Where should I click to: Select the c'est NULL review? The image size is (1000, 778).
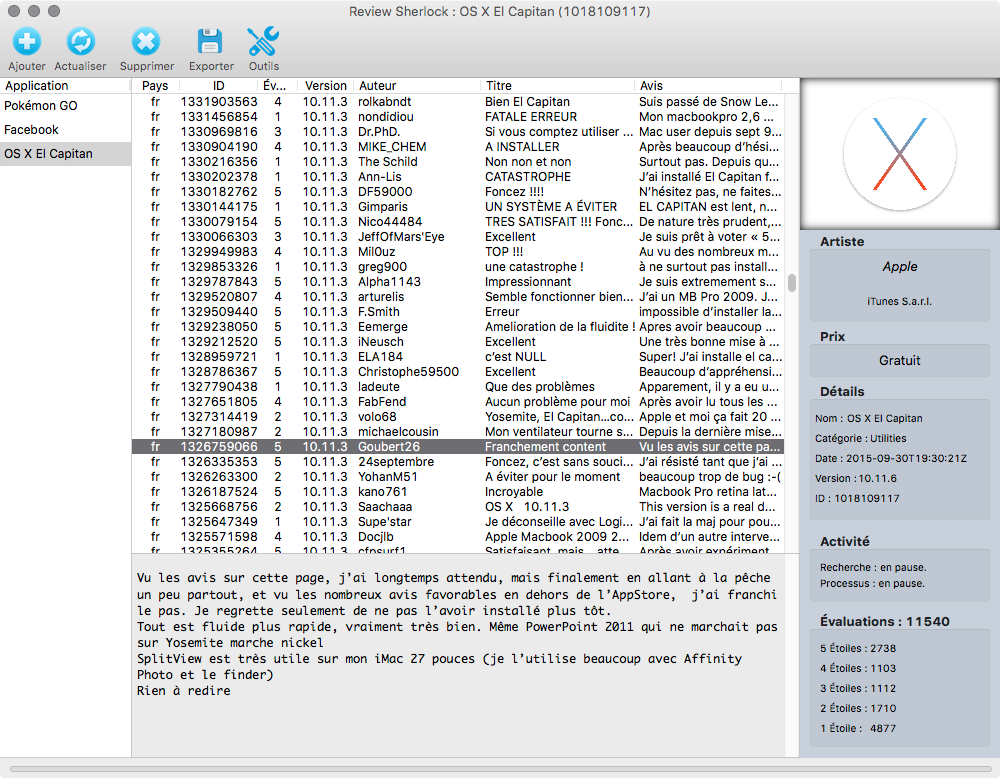[x=457, y=356]
